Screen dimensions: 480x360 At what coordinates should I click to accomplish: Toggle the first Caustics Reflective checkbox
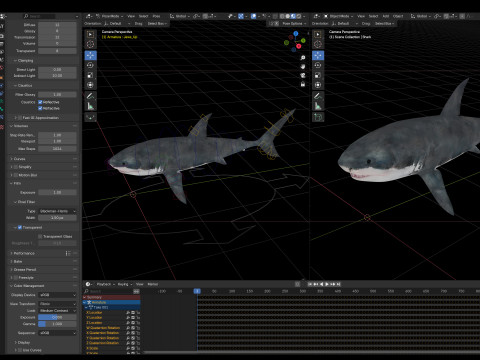(40, 102)
